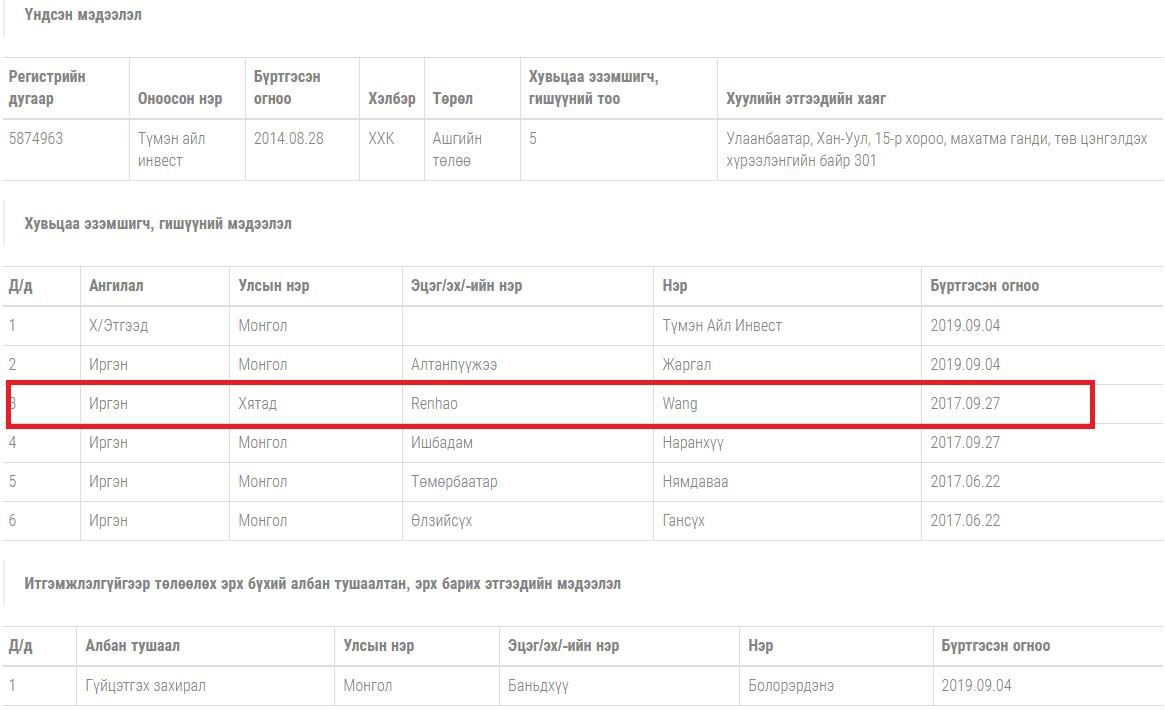This screenshot has height=710, width=1165.
Task: Click the Төмөрбаатар parent name cell
Action: coord(454,481)
